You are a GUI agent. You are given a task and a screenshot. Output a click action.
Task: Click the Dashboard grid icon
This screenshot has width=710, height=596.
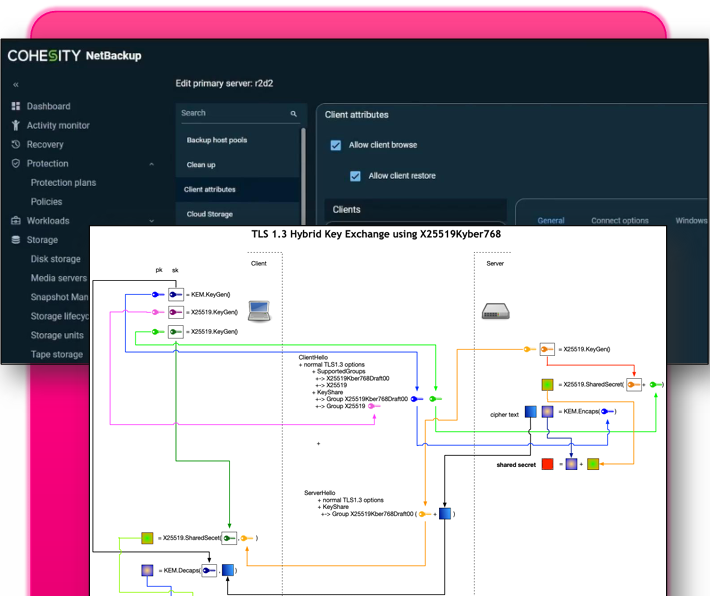click(x=16, y=106)
